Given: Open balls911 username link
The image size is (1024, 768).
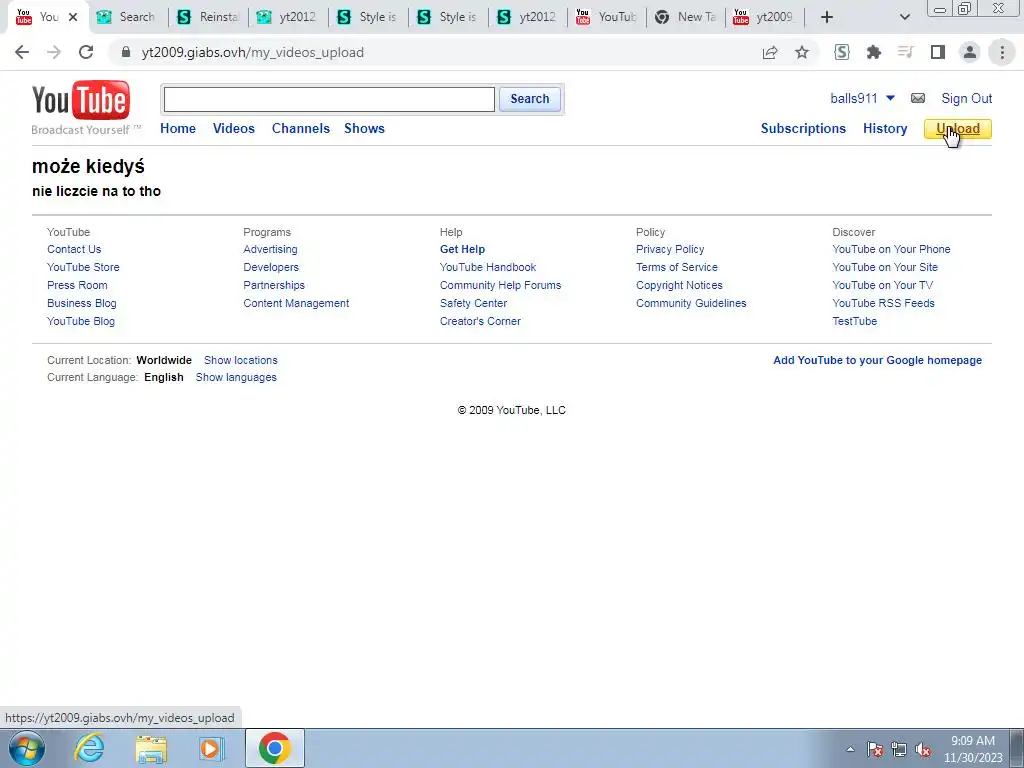Looking at the screenshot, I should [x=854, y=99].
